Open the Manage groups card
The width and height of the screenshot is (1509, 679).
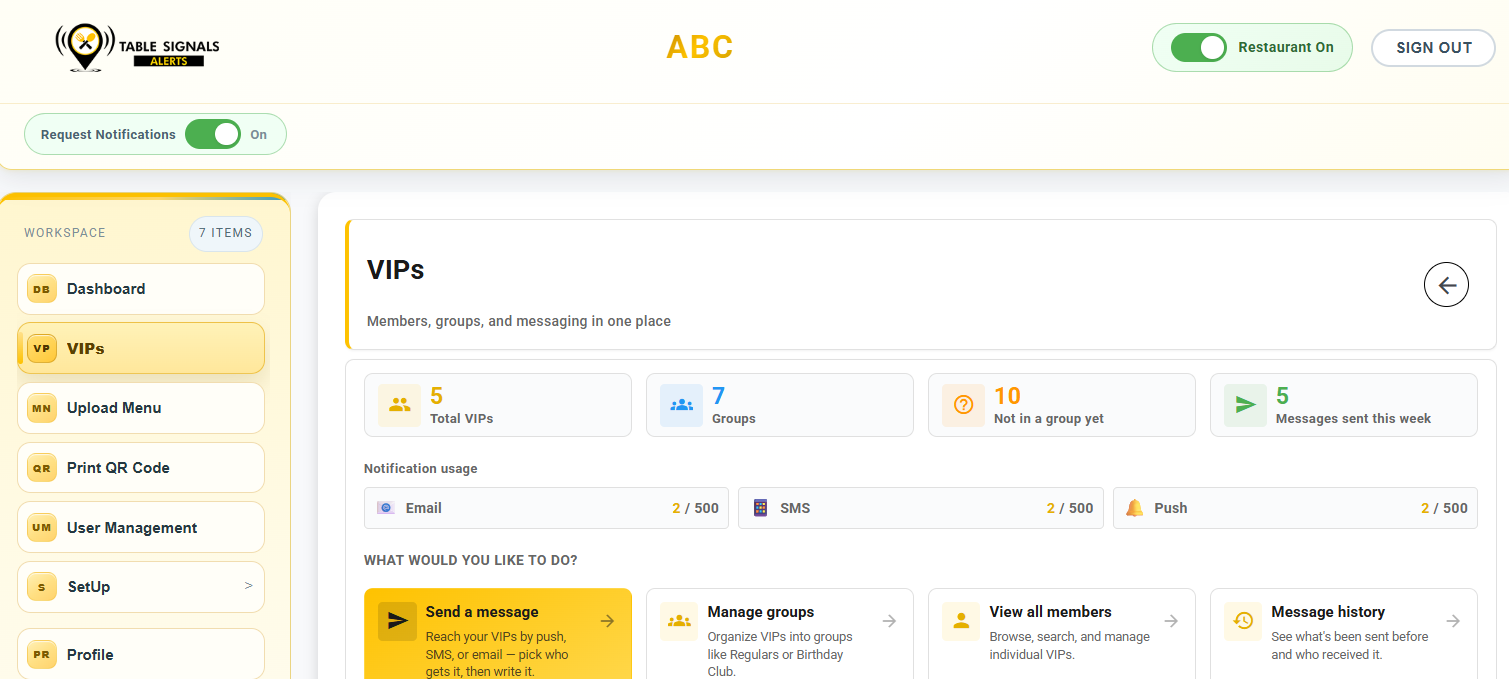tap(780, 634)
